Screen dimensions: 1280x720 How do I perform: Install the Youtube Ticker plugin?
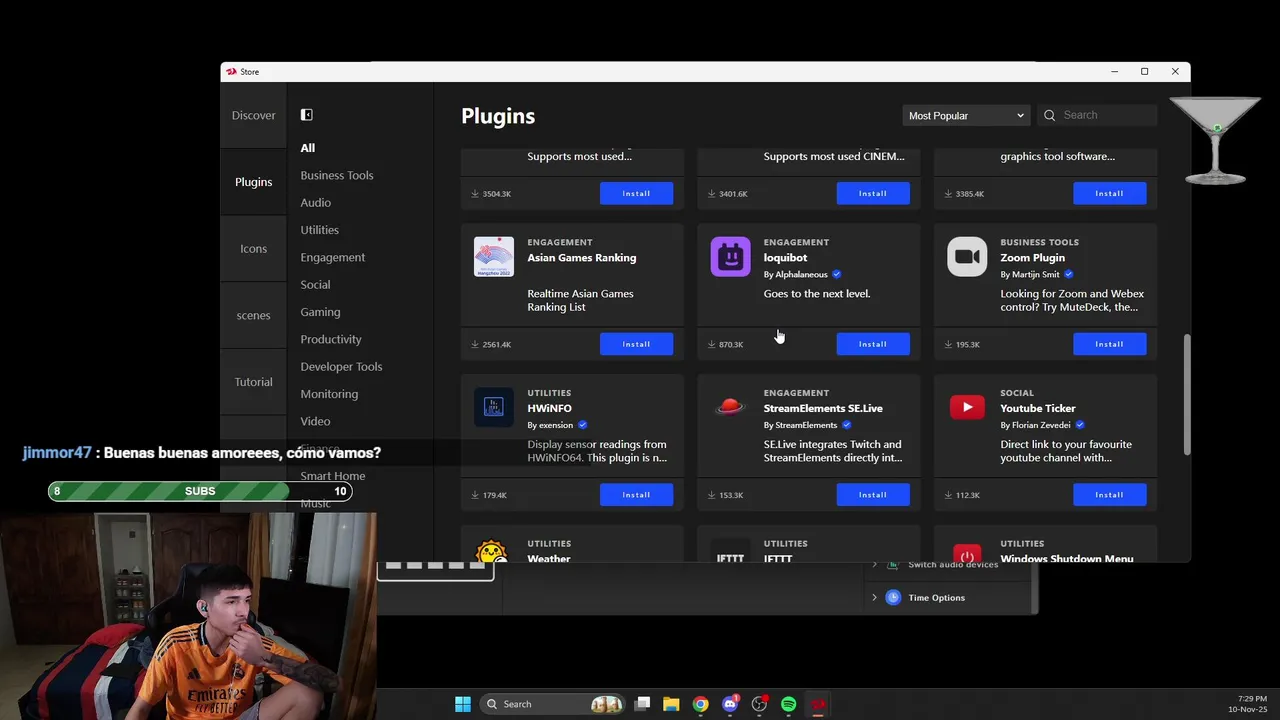coord(1109,494)
